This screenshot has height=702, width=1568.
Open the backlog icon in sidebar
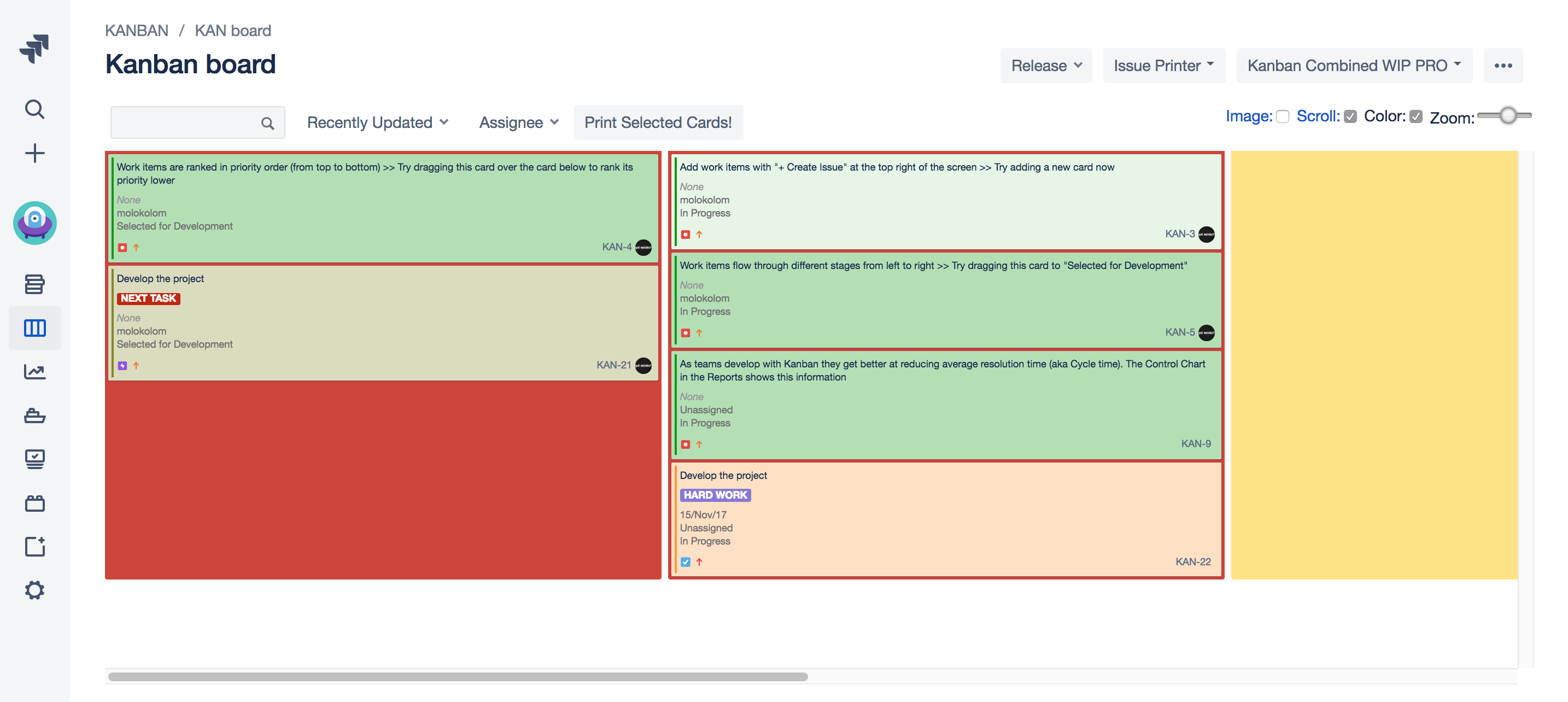(x=34, y=284)
